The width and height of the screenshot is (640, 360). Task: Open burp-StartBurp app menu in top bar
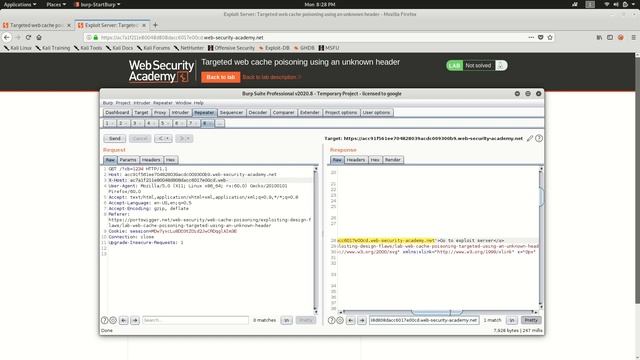[98, 4]
